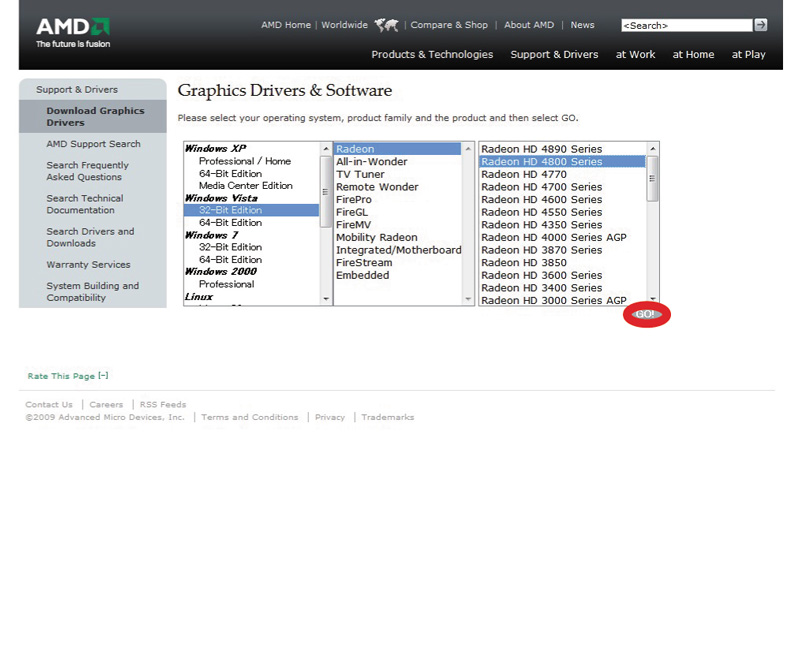Open Products & Technologies menu

[432, 55]
